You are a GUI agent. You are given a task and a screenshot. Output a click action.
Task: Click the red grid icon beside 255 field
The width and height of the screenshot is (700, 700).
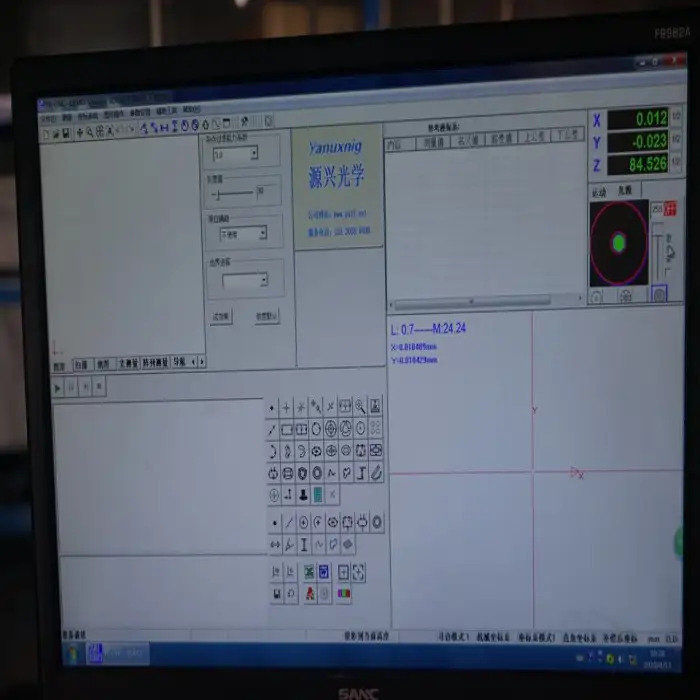coord(670,208)
